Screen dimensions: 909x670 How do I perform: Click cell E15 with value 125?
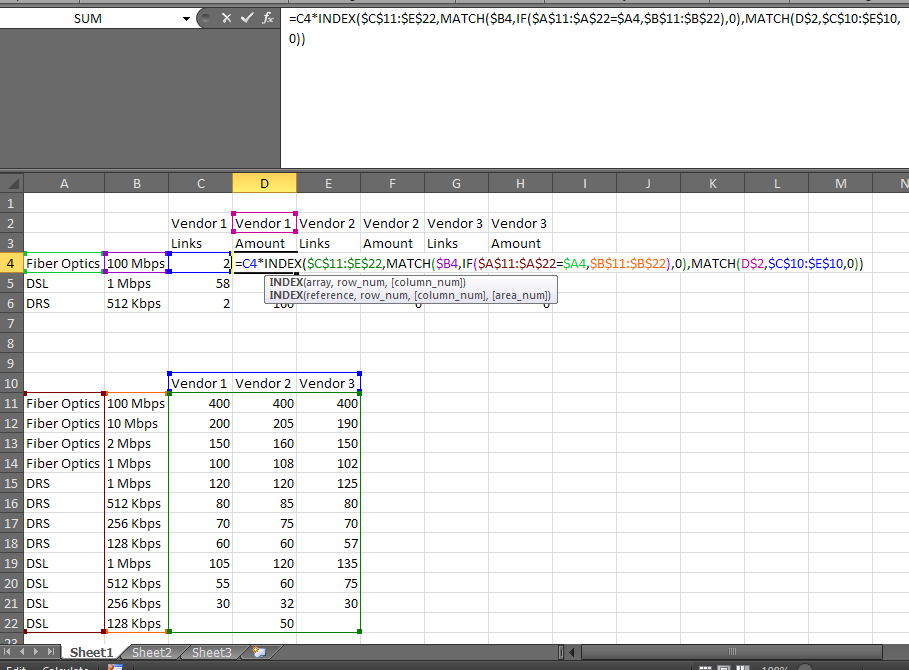[328, 483]
